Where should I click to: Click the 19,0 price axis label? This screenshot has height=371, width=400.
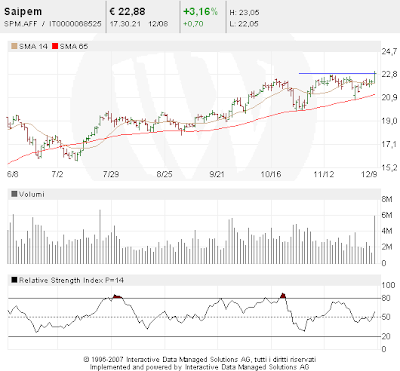[x=390, y=121]
